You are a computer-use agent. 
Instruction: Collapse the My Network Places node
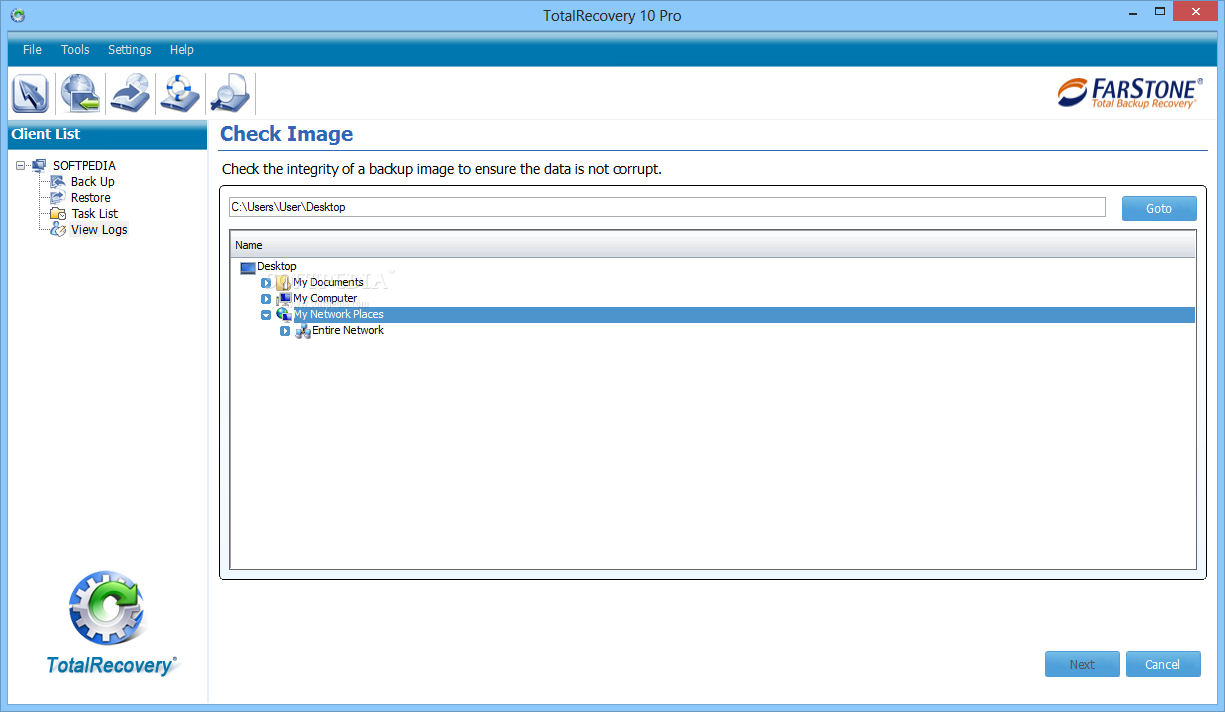tap(266, 315)
